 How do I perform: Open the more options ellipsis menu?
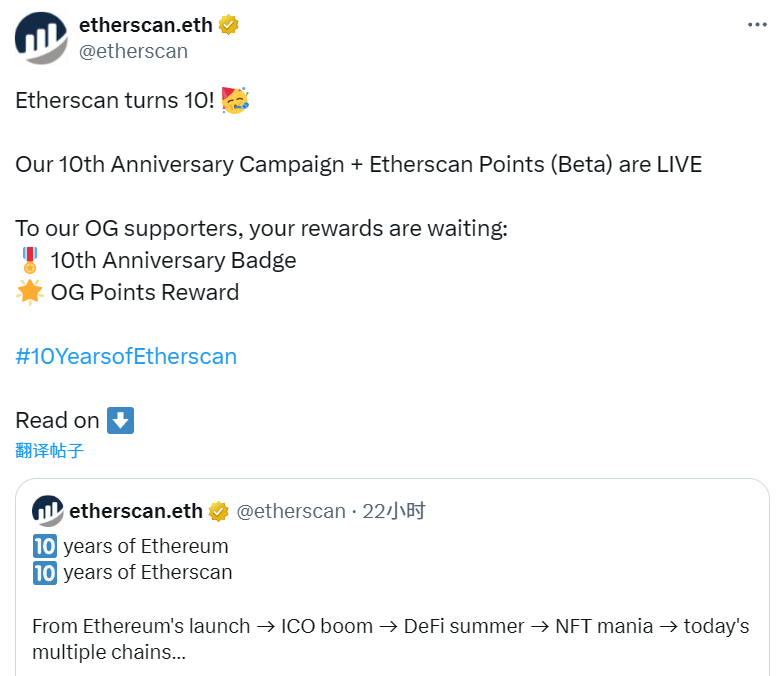[757, 25]
